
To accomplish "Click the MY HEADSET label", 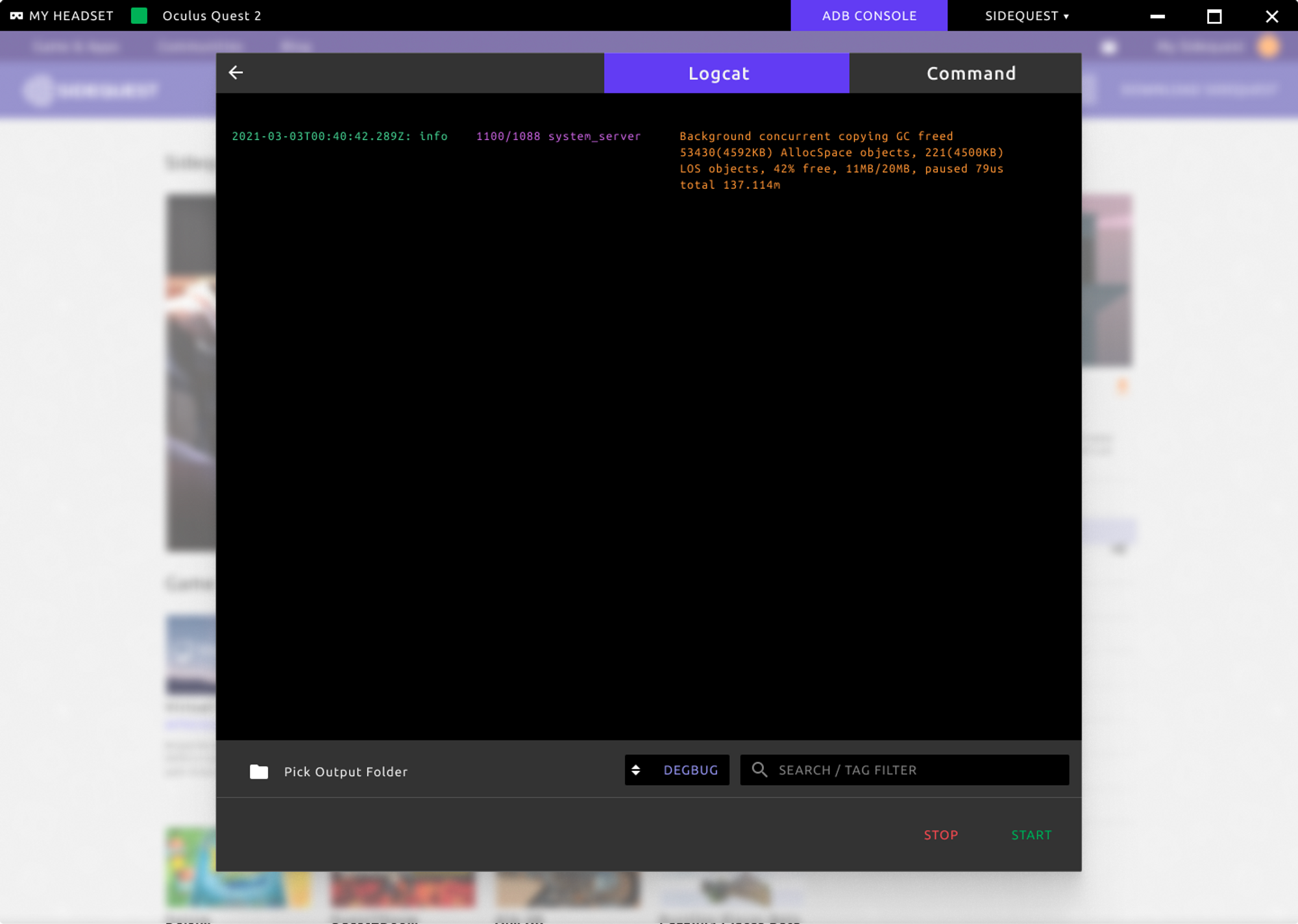I will point(71,16).
